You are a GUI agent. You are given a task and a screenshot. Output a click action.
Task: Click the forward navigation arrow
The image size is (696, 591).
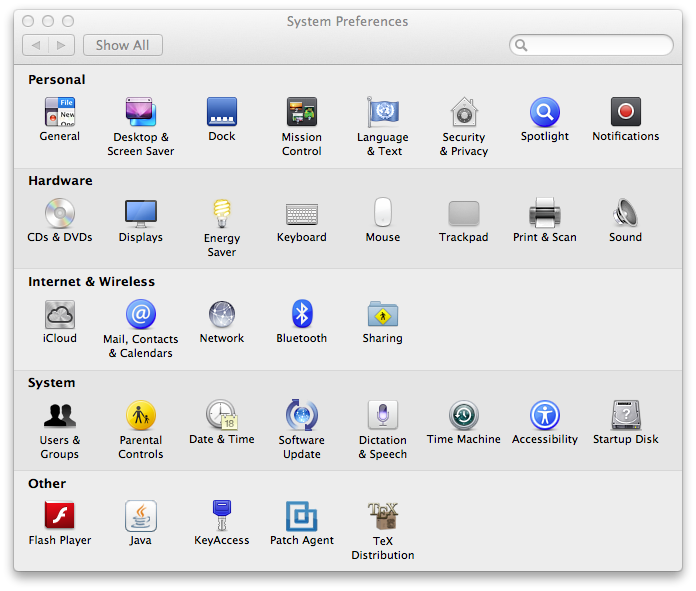(x=61, y=45)
